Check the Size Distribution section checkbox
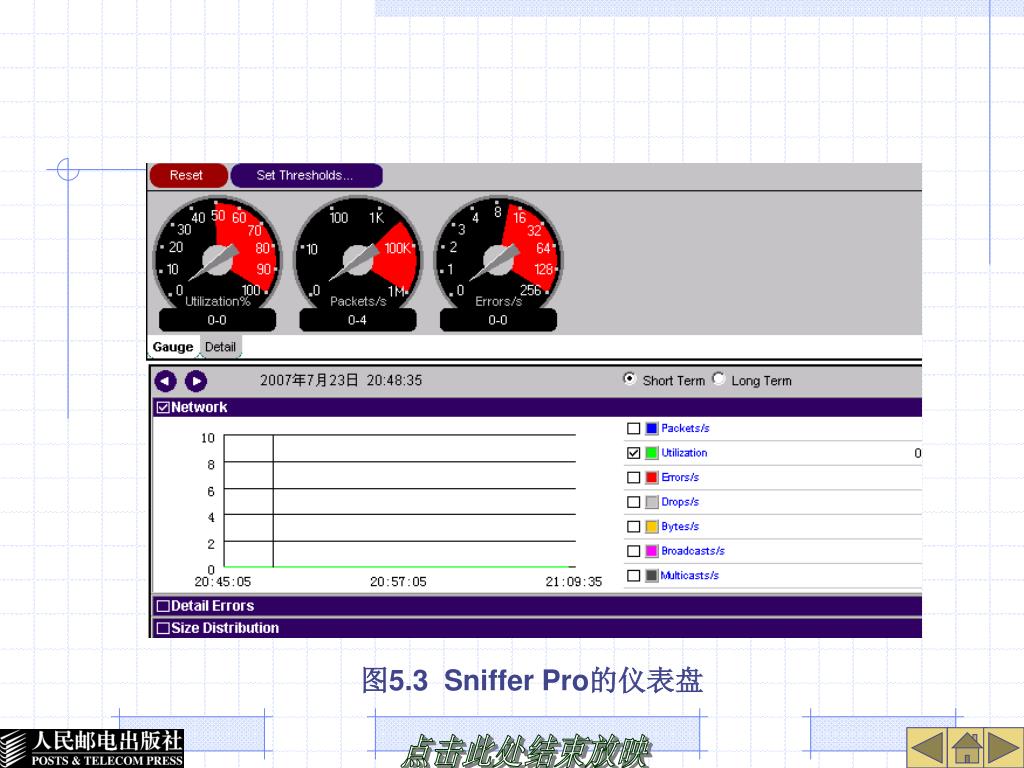 (x=163, y=628)
